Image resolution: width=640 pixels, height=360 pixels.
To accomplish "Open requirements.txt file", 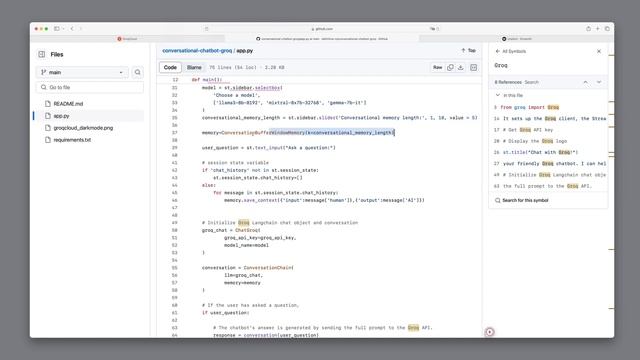I will (72, 140).
